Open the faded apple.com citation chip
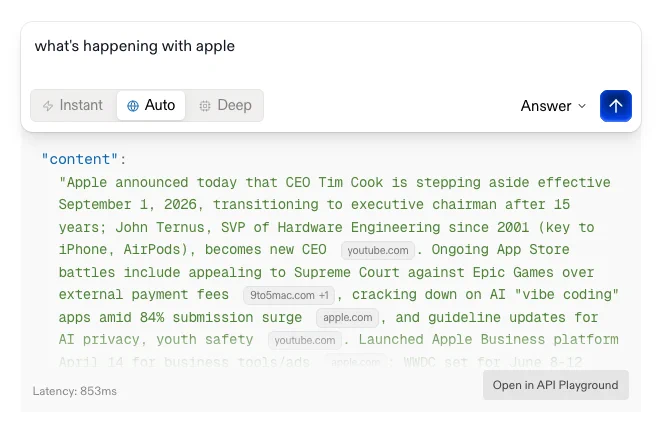The width and height of the screenshot is (662, 433). [x=355, y=362]
